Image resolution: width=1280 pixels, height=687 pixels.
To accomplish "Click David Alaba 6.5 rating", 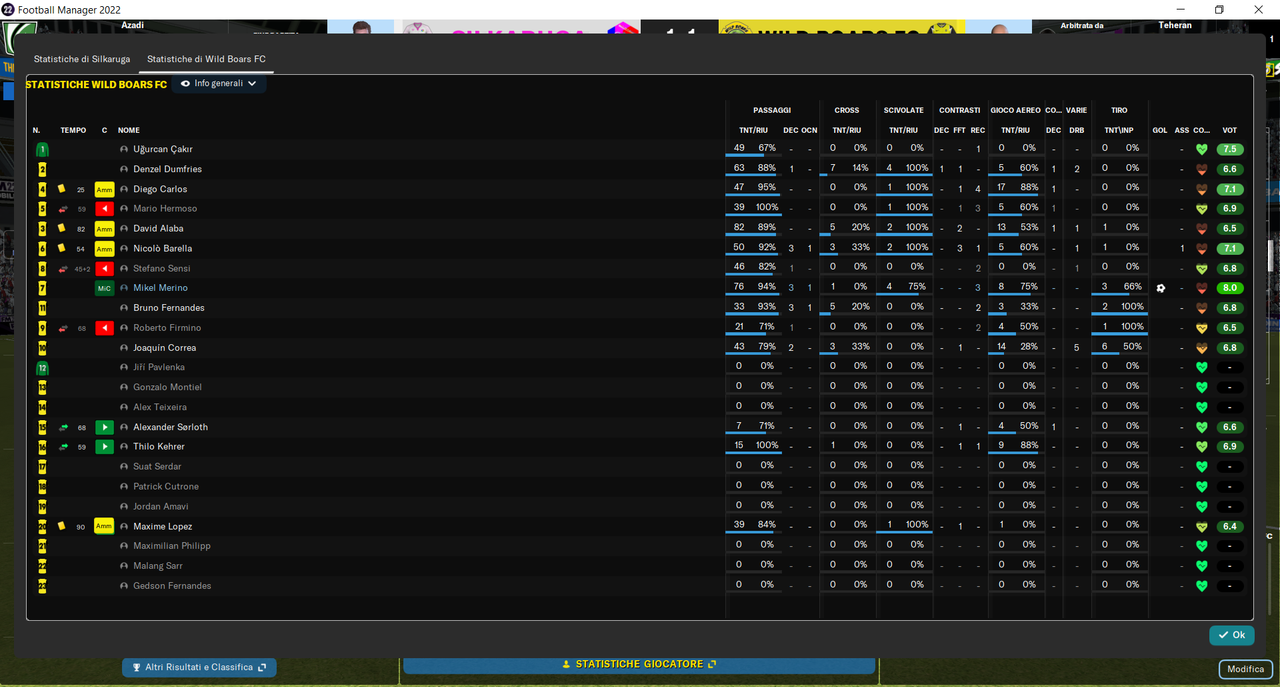I will (x=1230, y=229).
